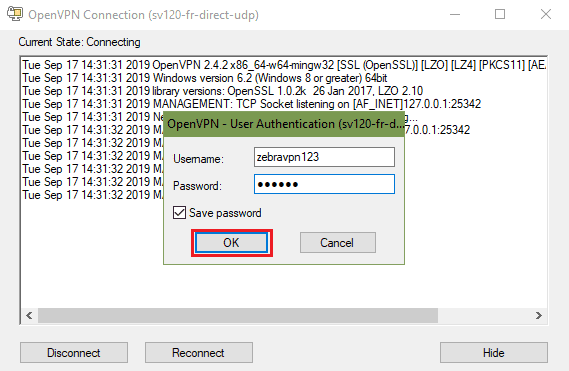The width and height of the screenshot is (569, 371).
Task: Select the OpenVPN 2.4.2 version log line
Action: pos(284,65)
